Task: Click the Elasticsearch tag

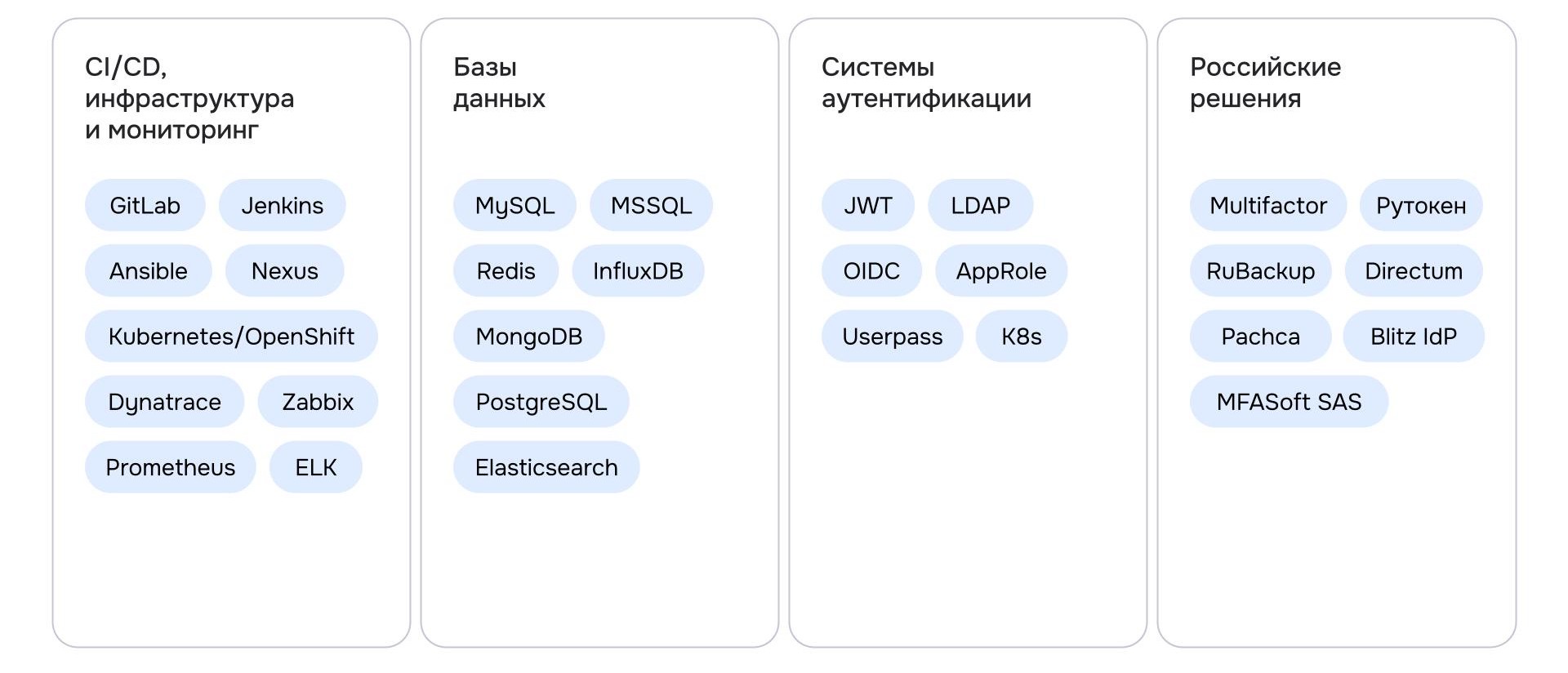Action: (x=546, y=467)
